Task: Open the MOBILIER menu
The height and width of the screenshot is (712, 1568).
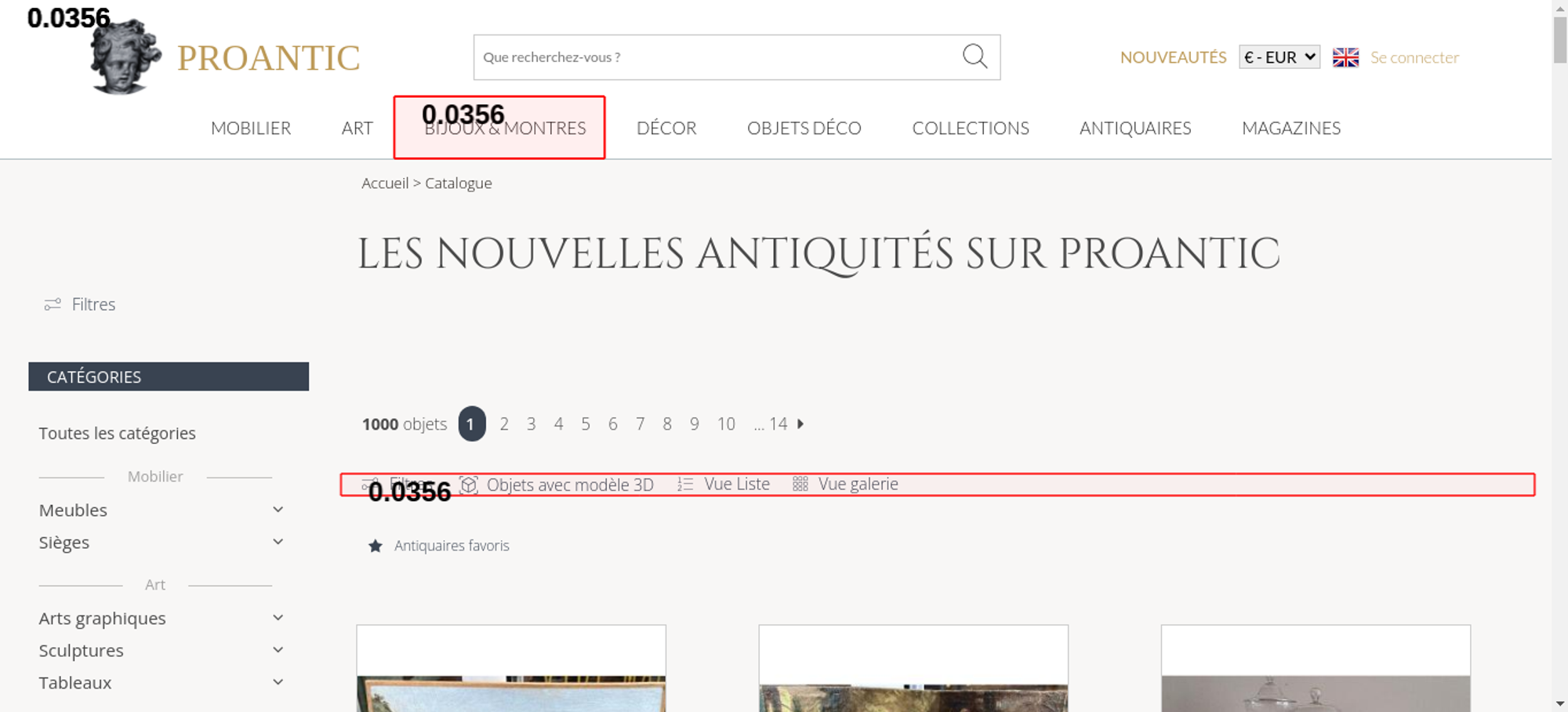Action: coord(251,128)
